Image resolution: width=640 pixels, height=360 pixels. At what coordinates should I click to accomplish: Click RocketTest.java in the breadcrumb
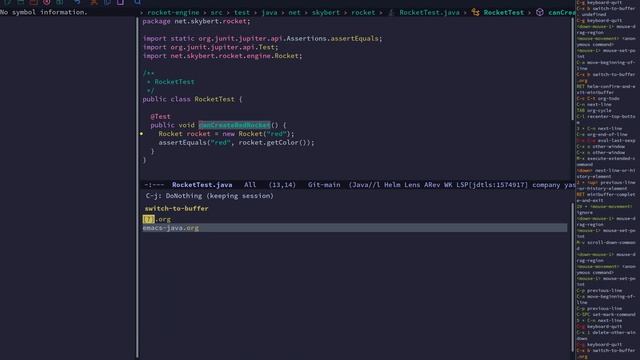coord(429,12)
